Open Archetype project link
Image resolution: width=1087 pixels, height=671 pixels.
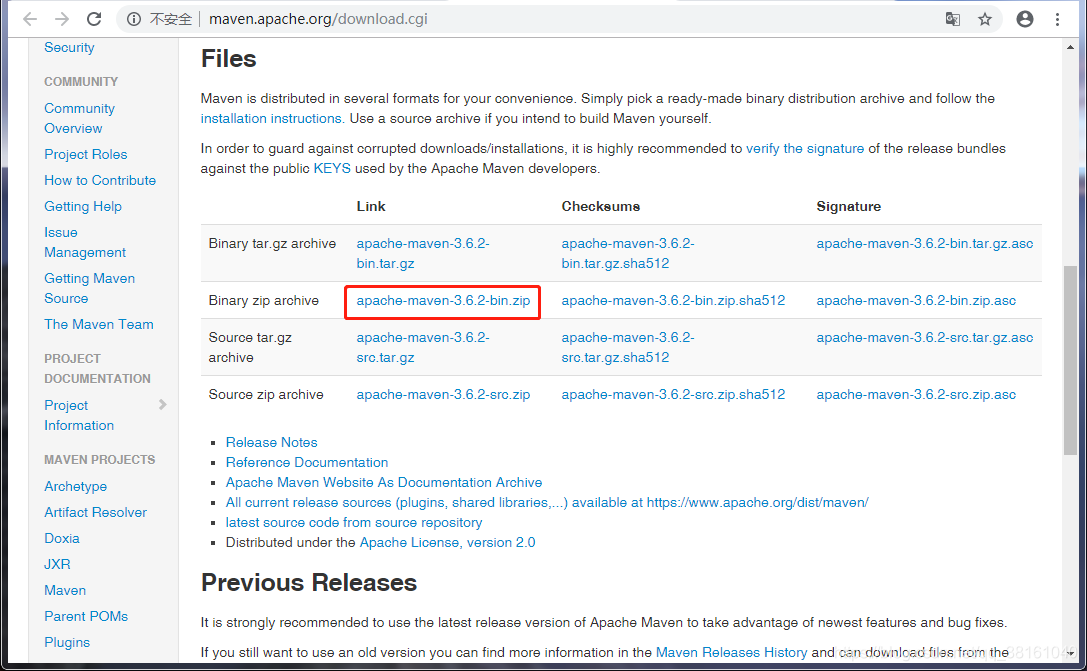[x=76, y=487]
